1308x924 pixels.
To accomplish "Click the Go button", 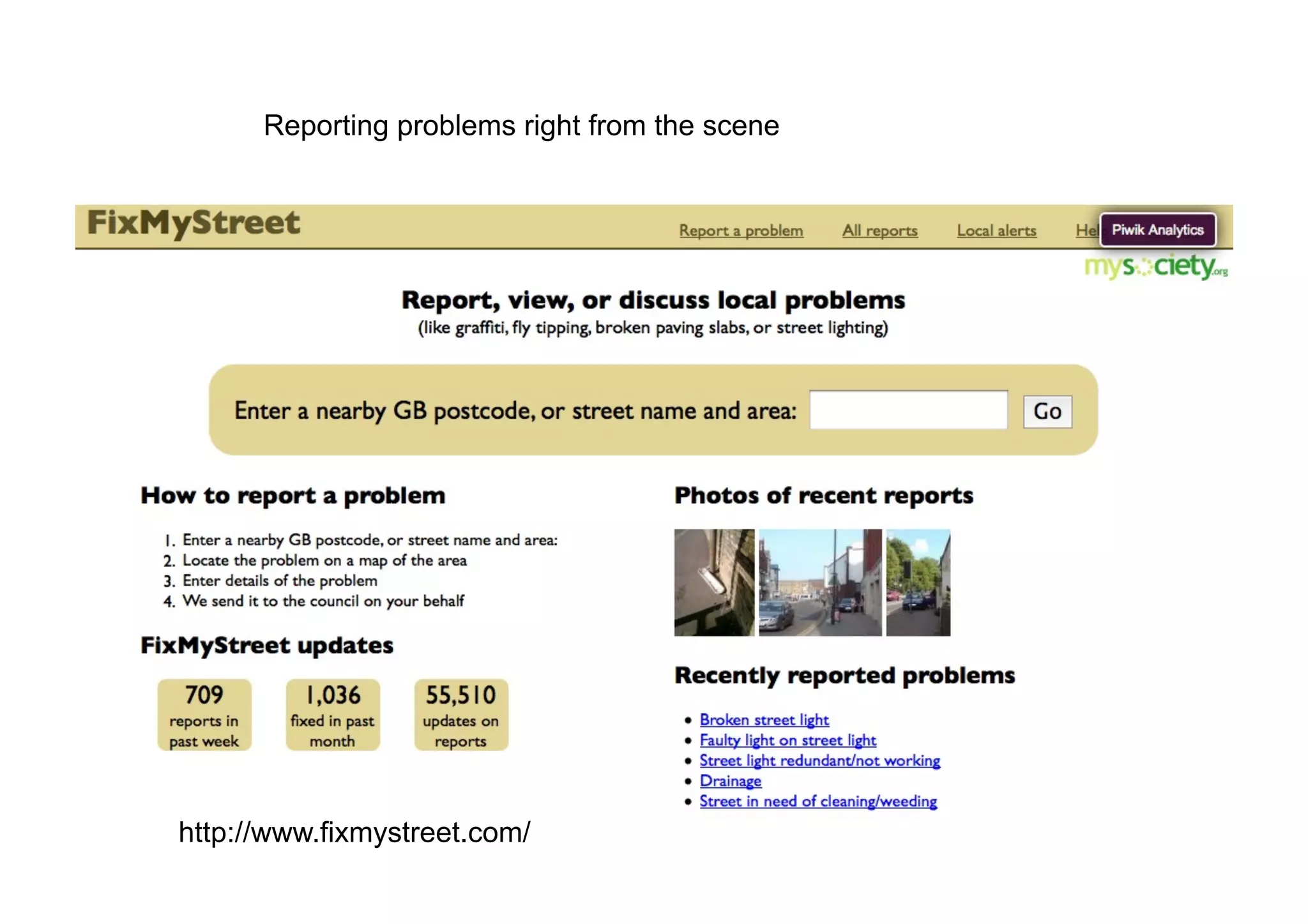I will click(x=1047, y=411).
